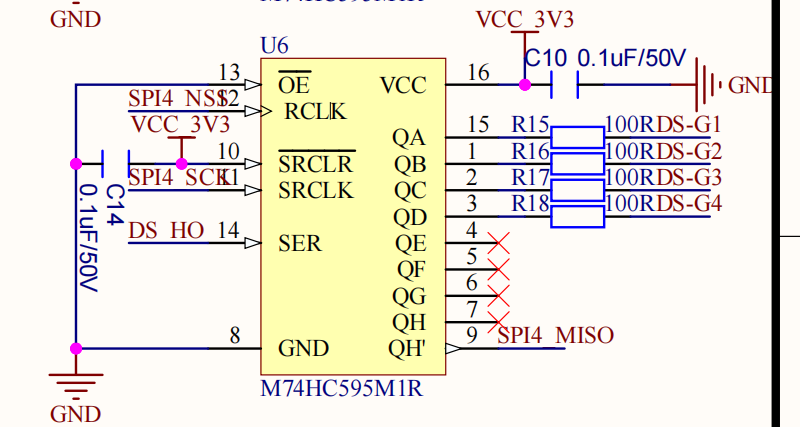800x427 pixels.
Task: Select resistor R18 symbol
Action: 578,217
